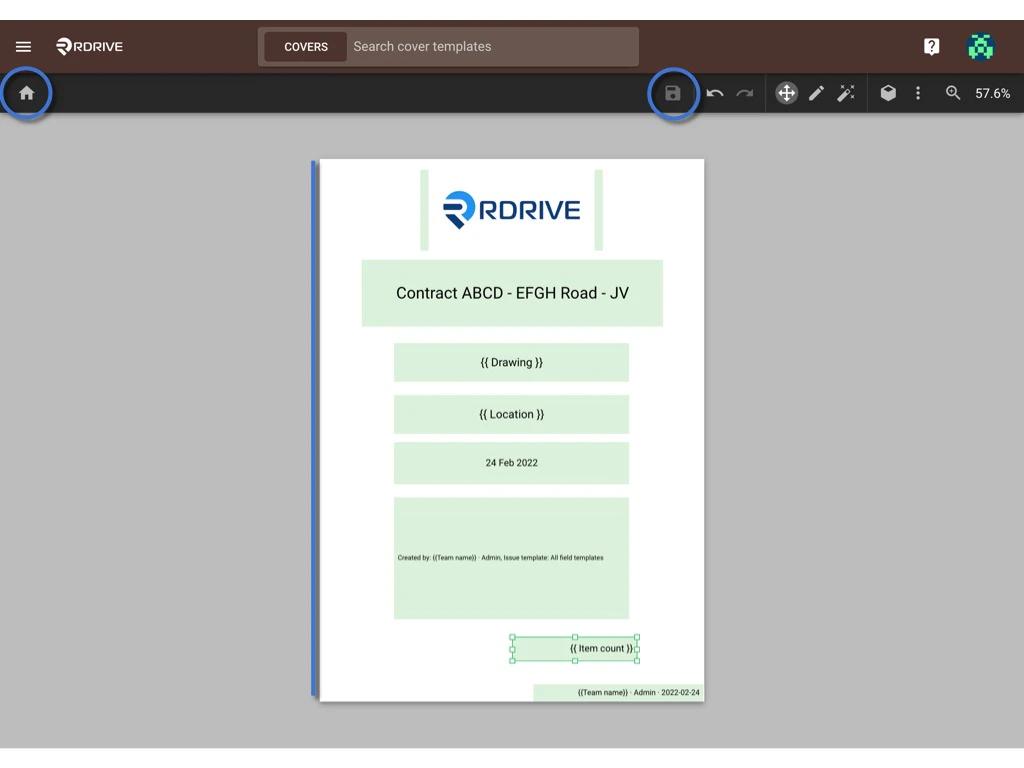
Task: Select the {{ Drawing }} placeholder field
Action: coord(511,362)
